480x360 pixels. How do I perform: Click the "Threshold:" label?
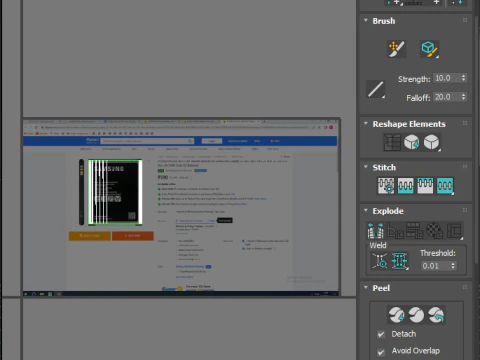438,253
